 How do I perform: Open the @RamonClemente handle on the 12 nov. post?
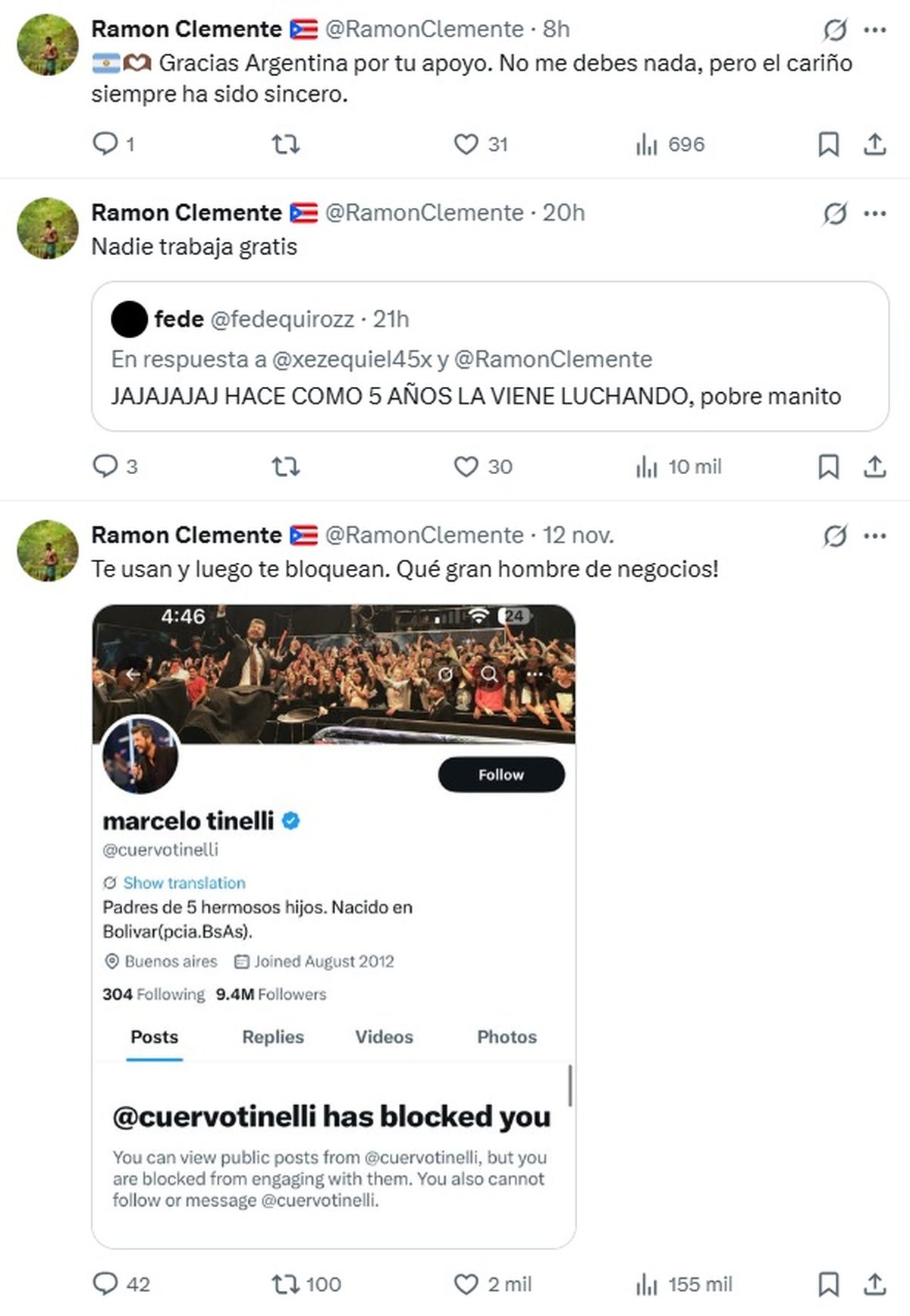424,536
